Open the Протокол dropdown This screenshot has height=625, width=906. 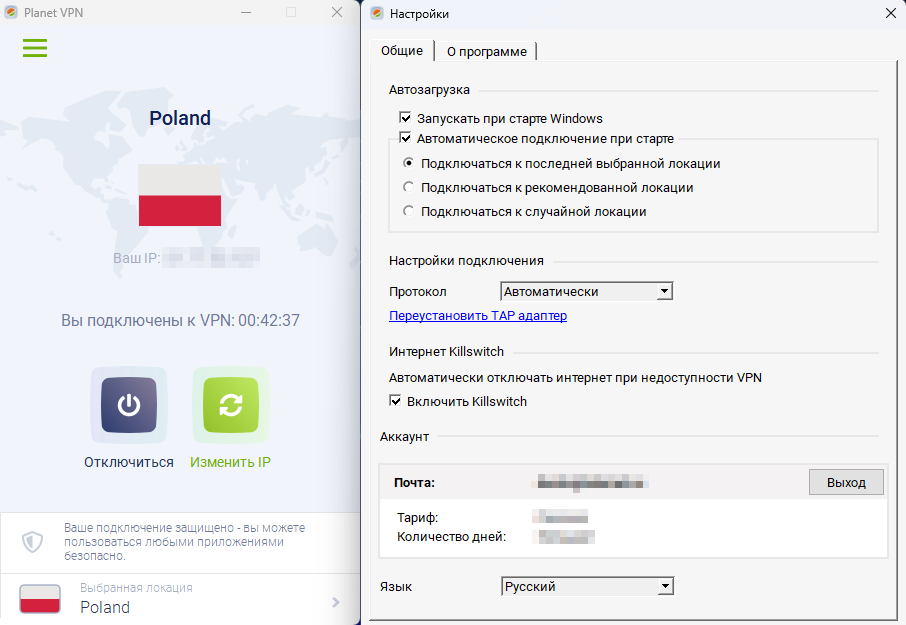tap(586, 291)
